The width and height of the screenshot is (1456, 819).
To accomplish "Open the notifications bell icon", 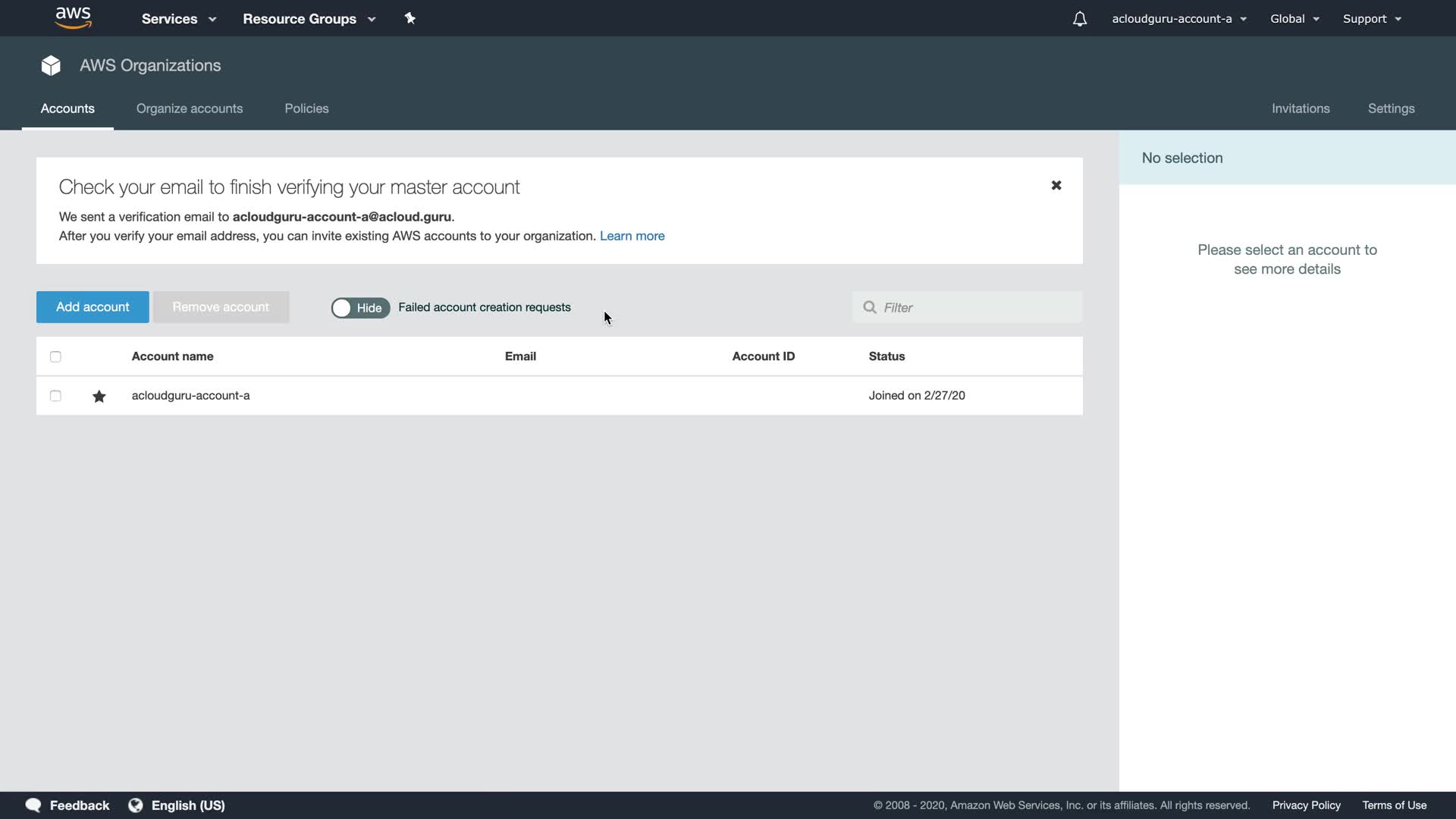I will tap(1079, 19).
